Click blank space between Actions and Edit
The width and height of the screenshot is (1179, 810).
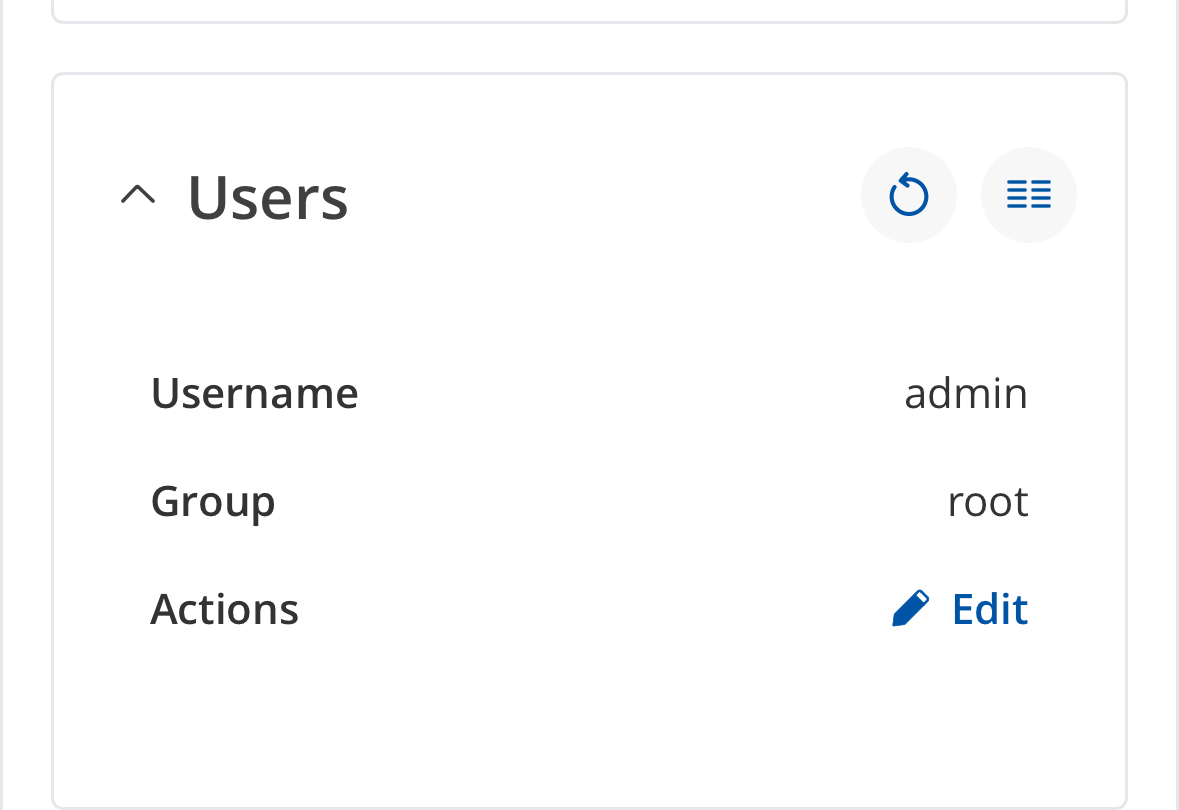590,608
